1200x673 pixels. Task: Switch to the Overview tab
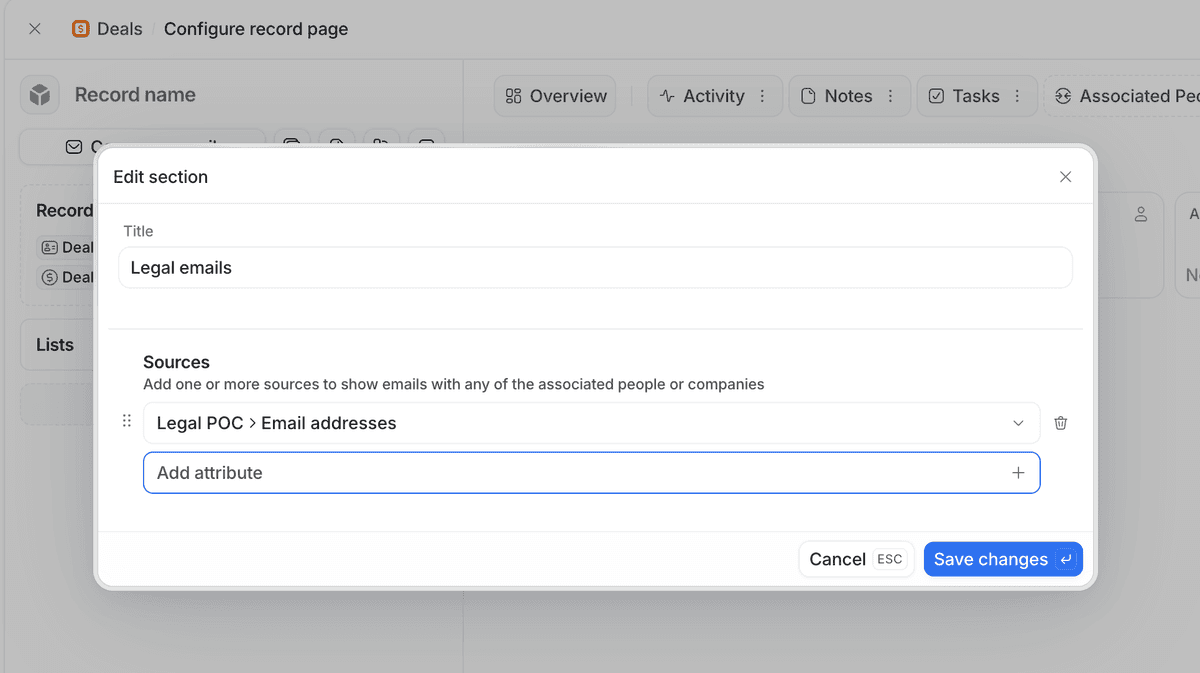(x=556, y=96)
